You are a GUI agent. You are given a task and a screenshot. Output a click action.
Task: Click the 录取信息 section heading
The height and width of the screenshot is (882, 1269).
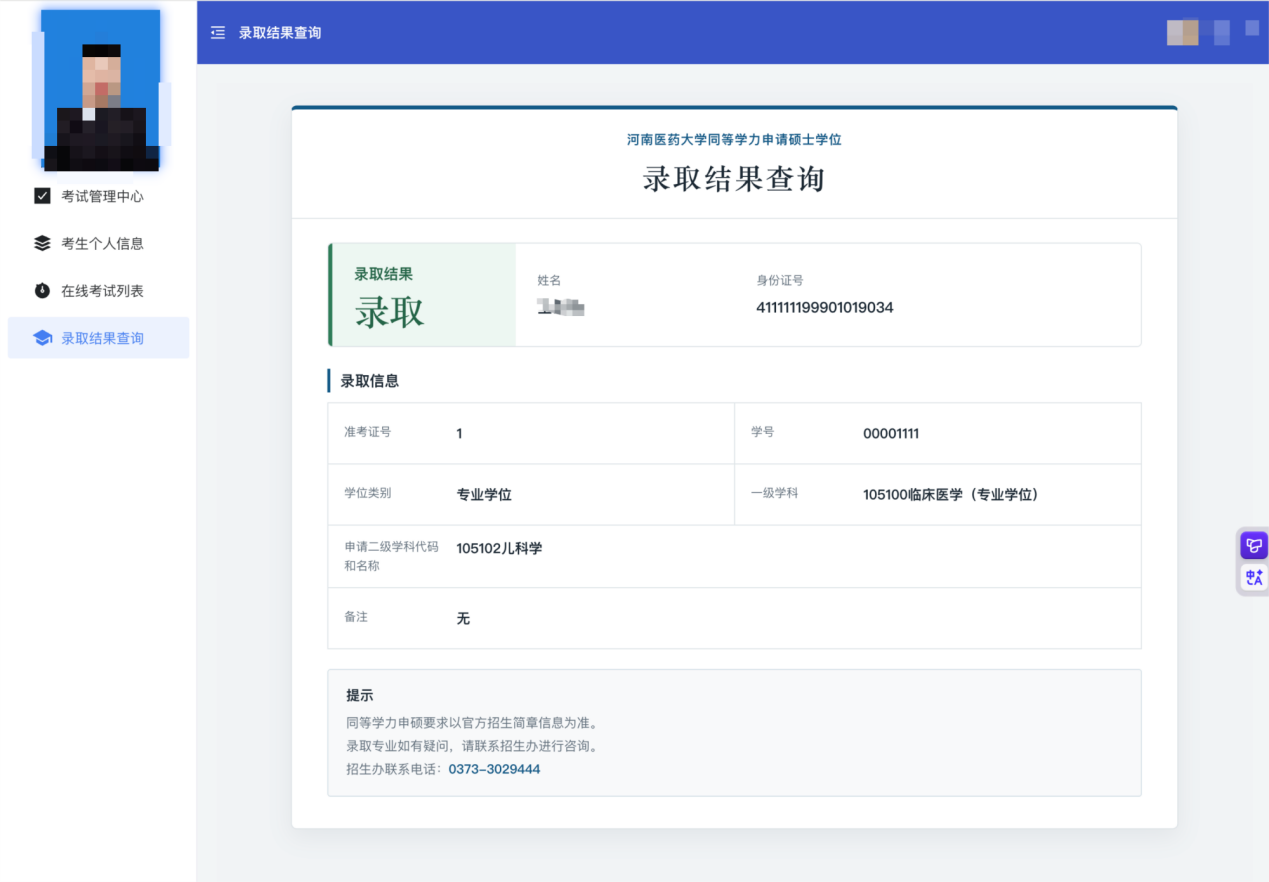[x=369, y=381]
